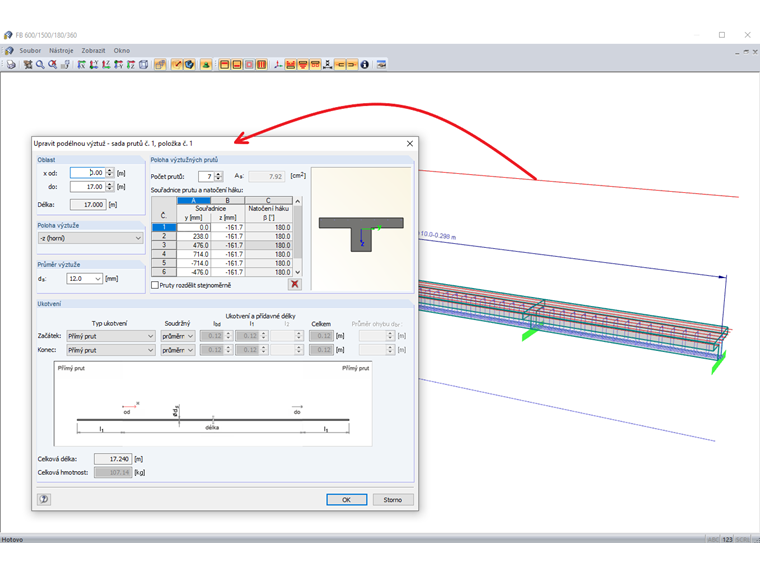The width and height of the screenshot is (760, 570).
Task: Toggle the perspective boxes view icon
Action: pos(160,64)
